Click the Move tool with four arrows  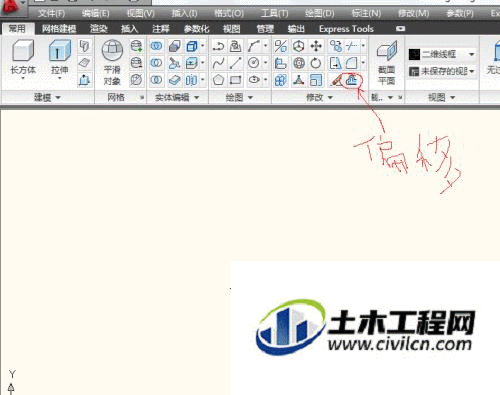pyautogui.click(x=316, y=46)
